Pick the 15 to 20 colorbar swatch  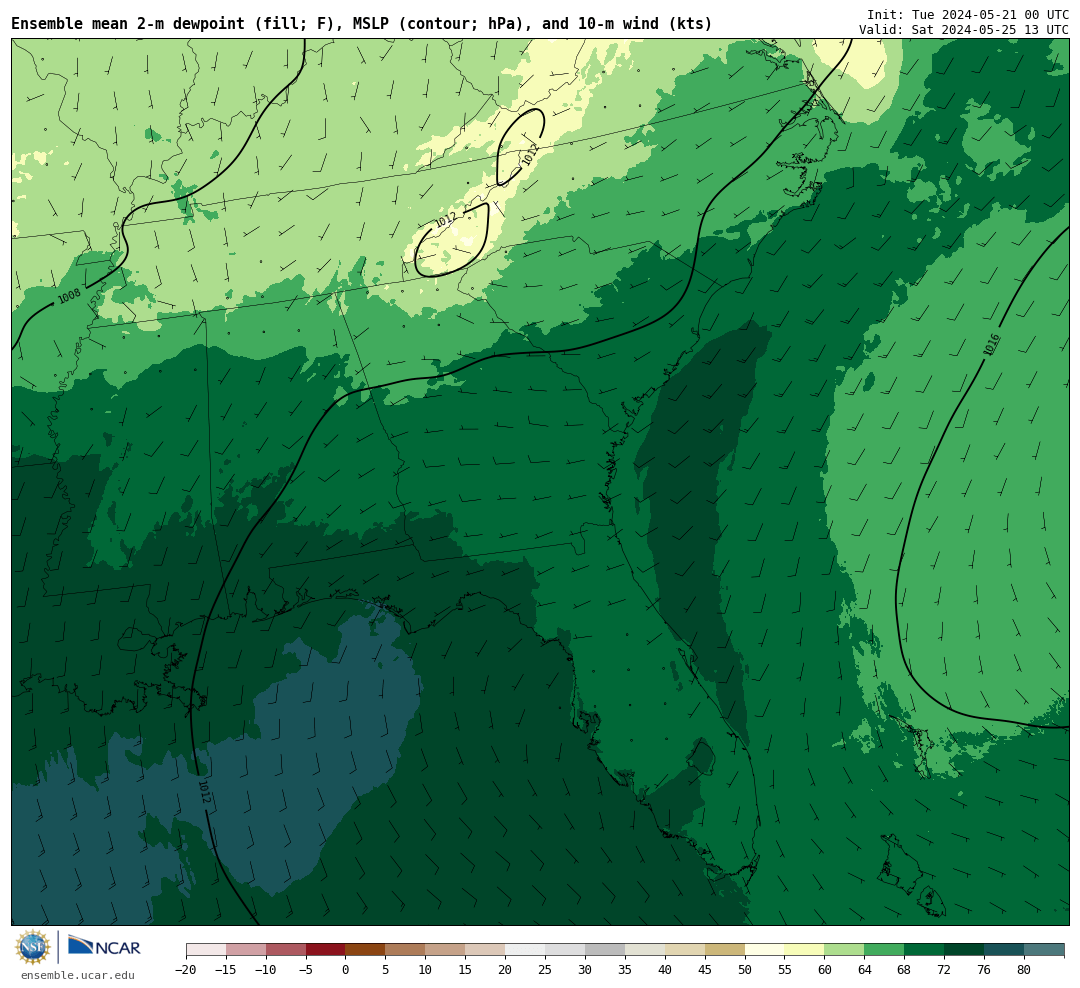pos(486,950)
